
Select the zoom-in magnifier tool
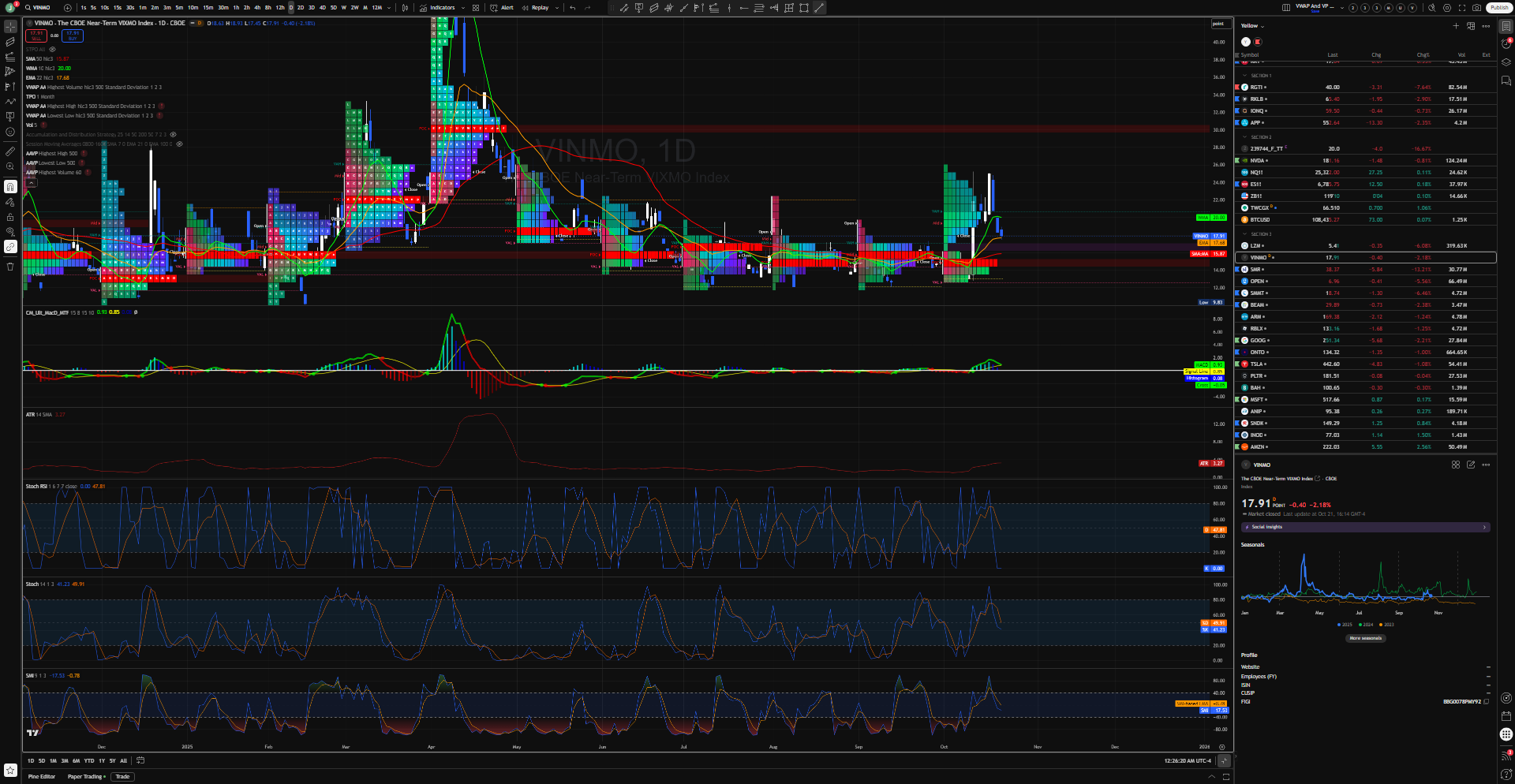coord(10,166)
